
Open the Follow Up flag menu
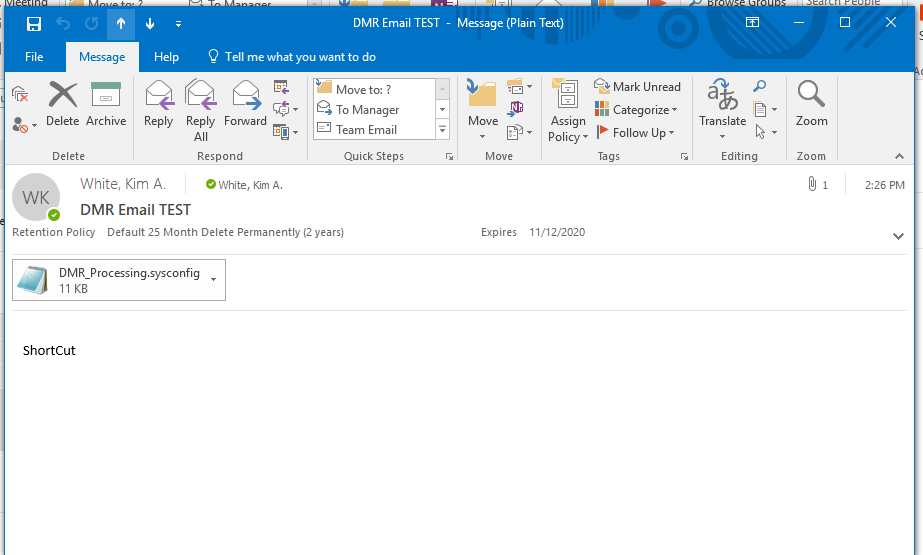[x=635, y=132]
